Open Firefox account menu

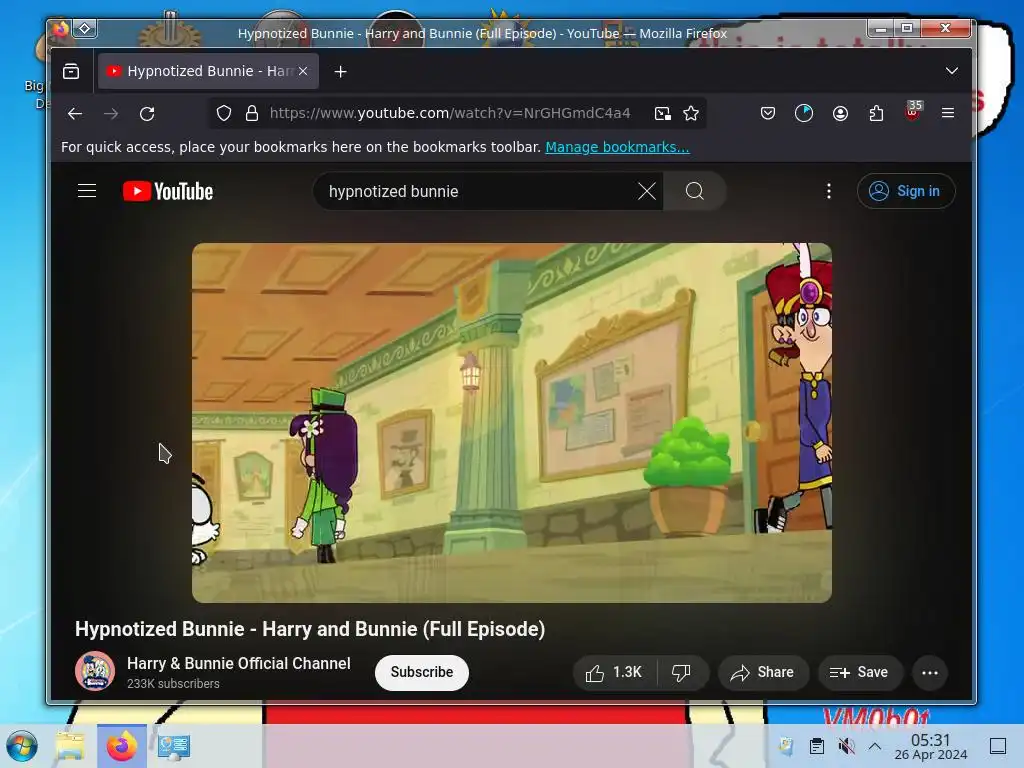(x=840, y=114)
